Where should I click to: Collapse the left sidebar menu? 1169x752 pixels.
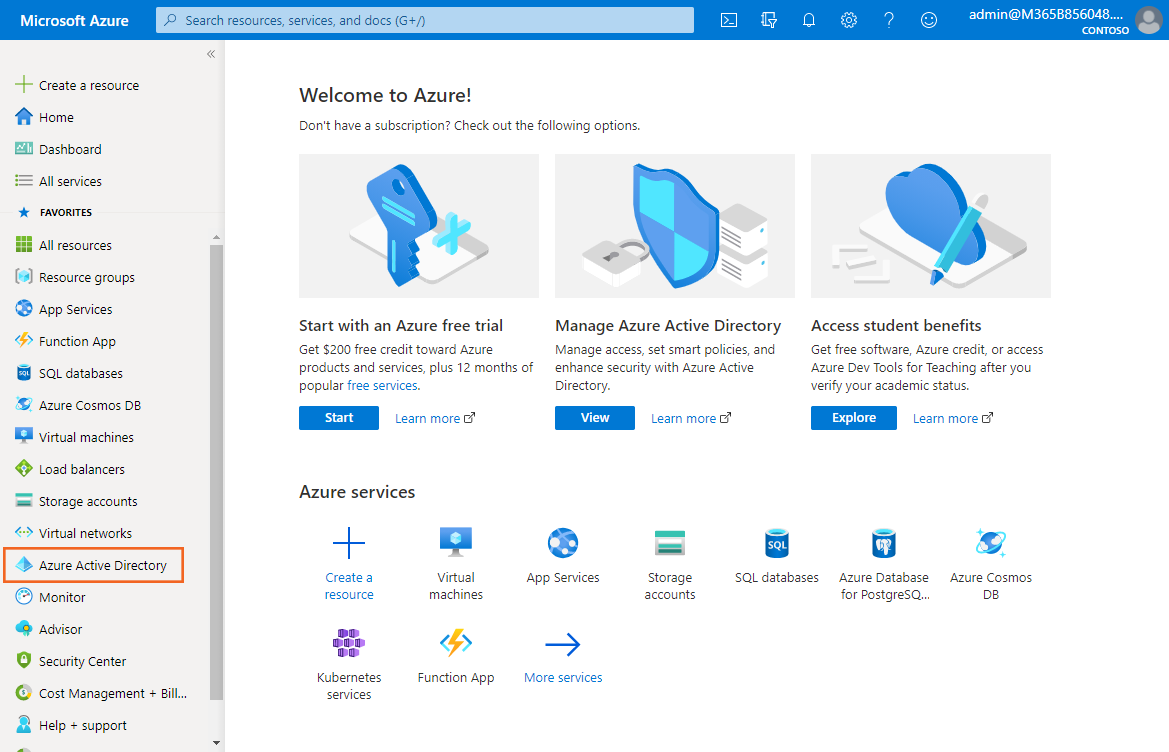point(211,54)
